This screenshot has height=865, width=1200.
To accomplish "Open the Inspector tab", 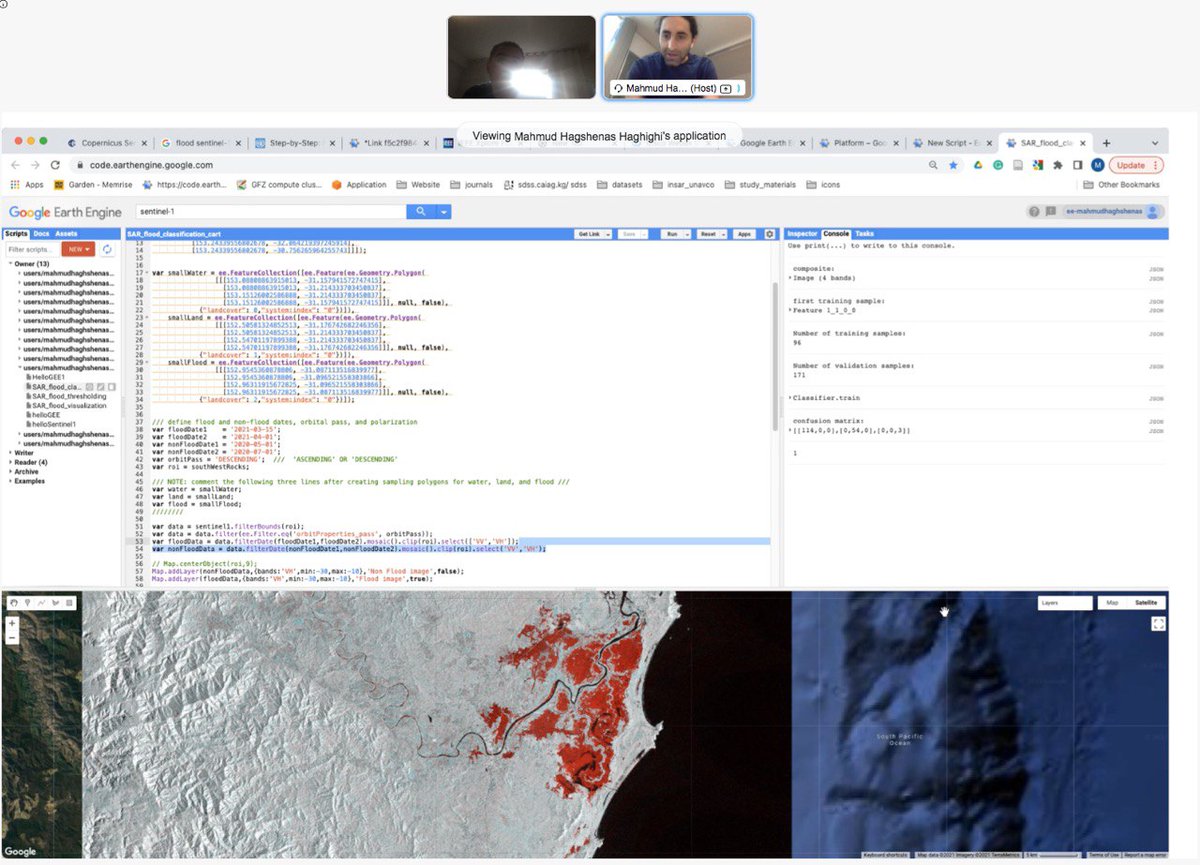I will coord(802,233).
